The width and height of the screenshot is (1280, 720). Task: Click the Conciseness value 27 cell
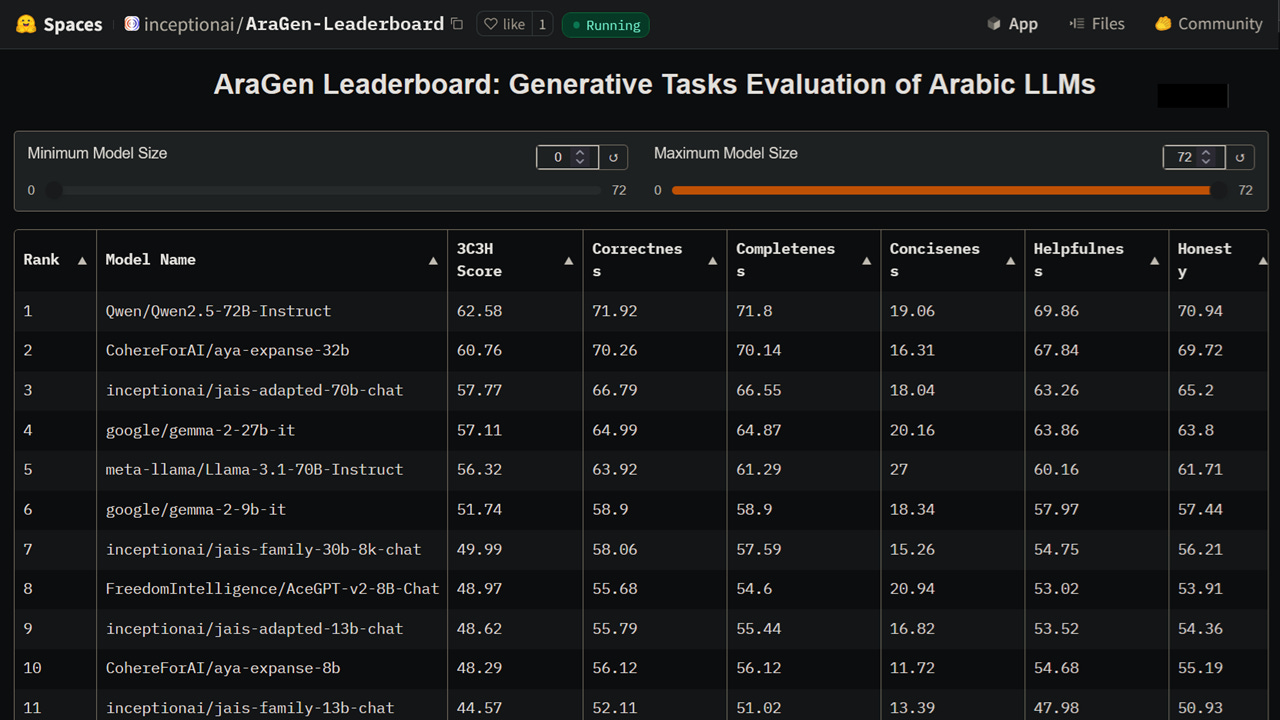pyautogui.click(x=953, y=470)
